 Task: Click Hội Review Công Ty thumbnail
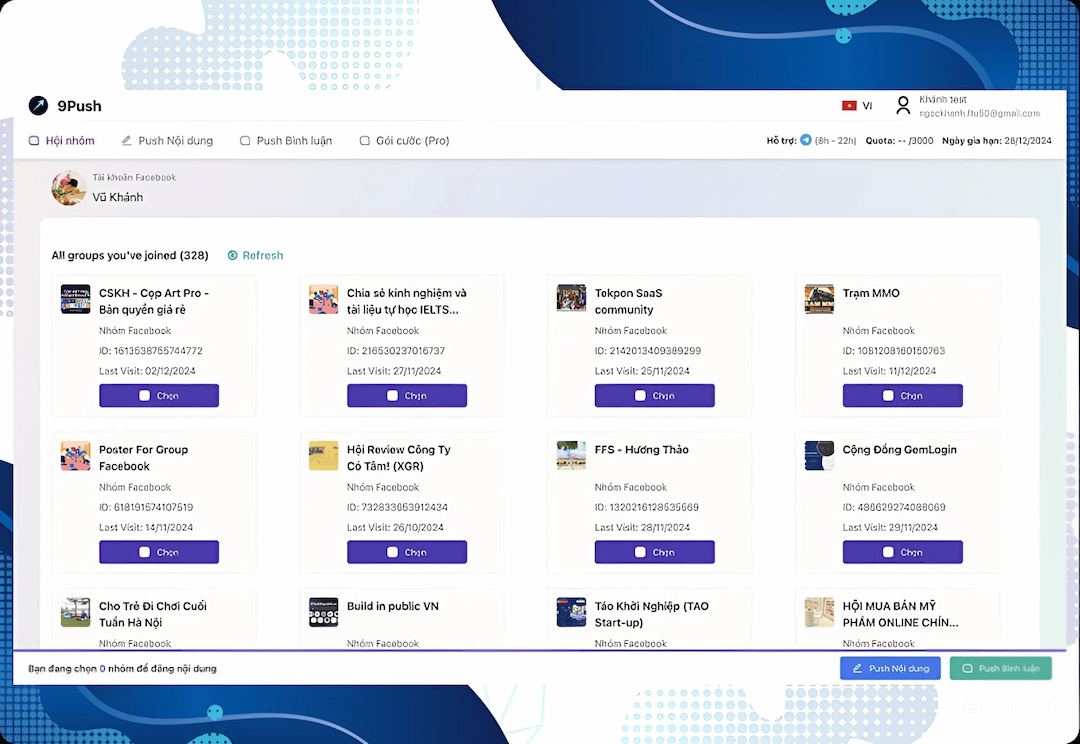tap(324, 455)
